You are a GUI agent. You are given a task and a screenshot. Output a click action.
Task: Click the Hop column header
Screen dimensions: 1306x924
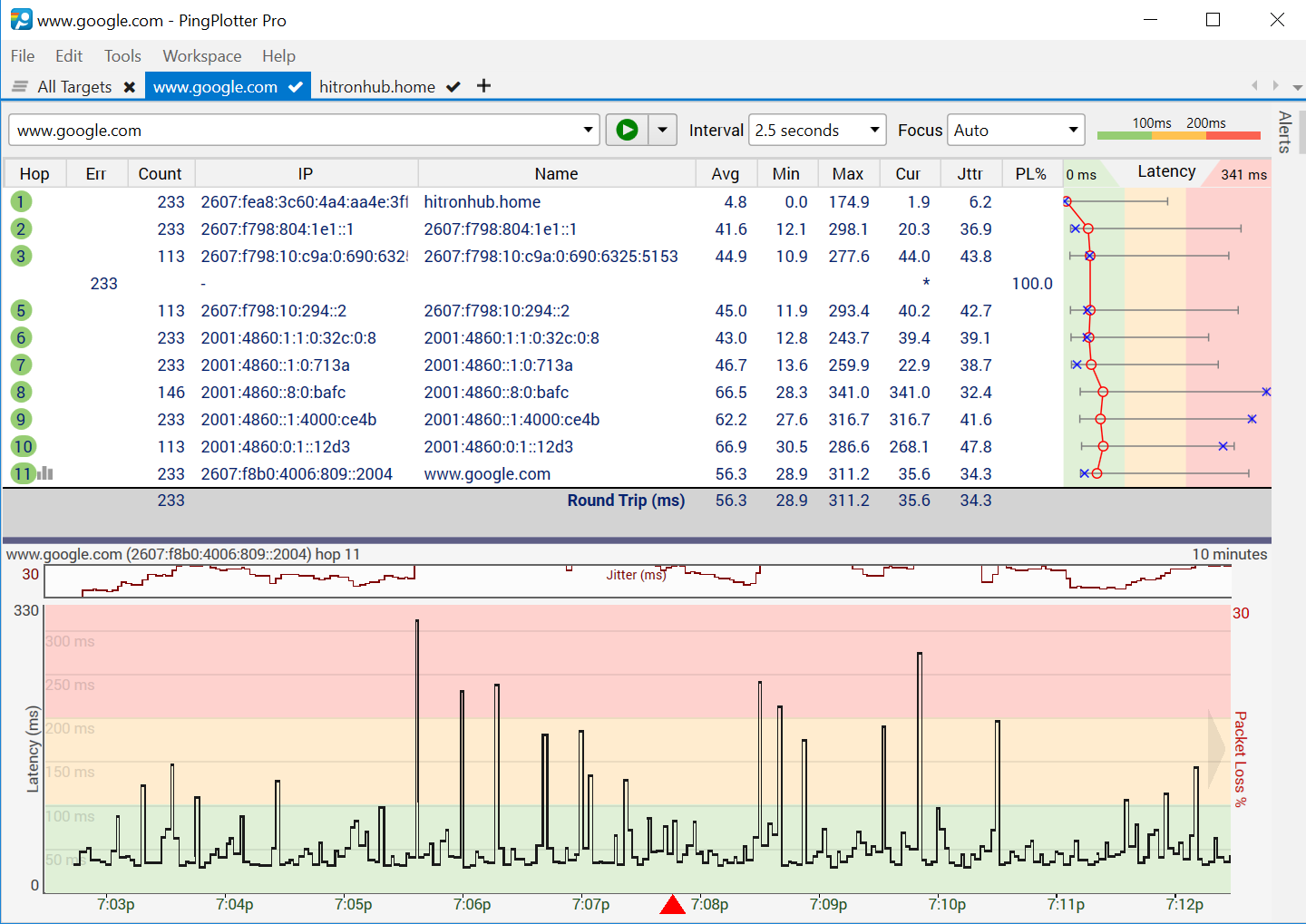click(34, 174)
